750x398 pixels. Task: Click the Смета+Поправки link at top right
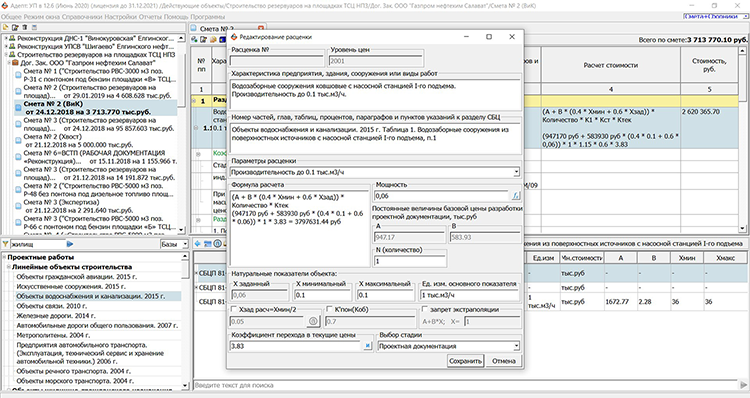(x=710, y=16)
